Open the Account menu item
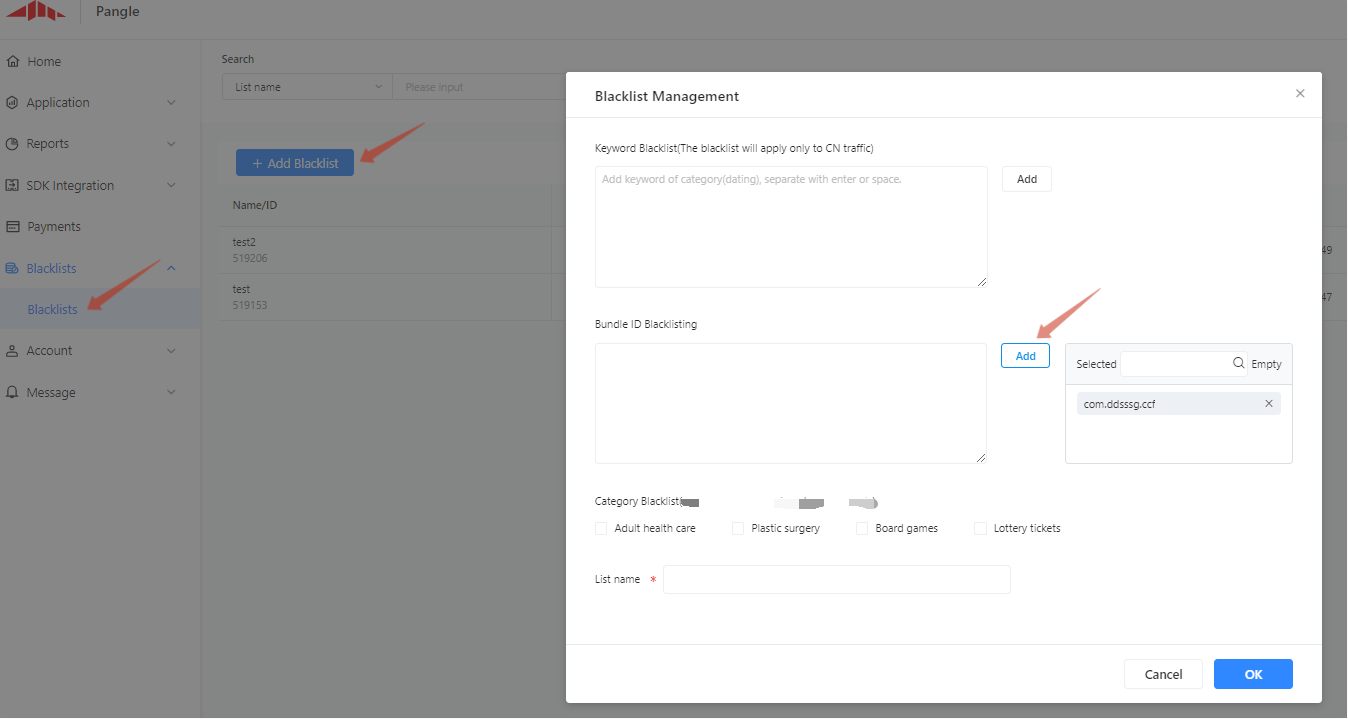The image size is (1348, 719). point(50,351)
